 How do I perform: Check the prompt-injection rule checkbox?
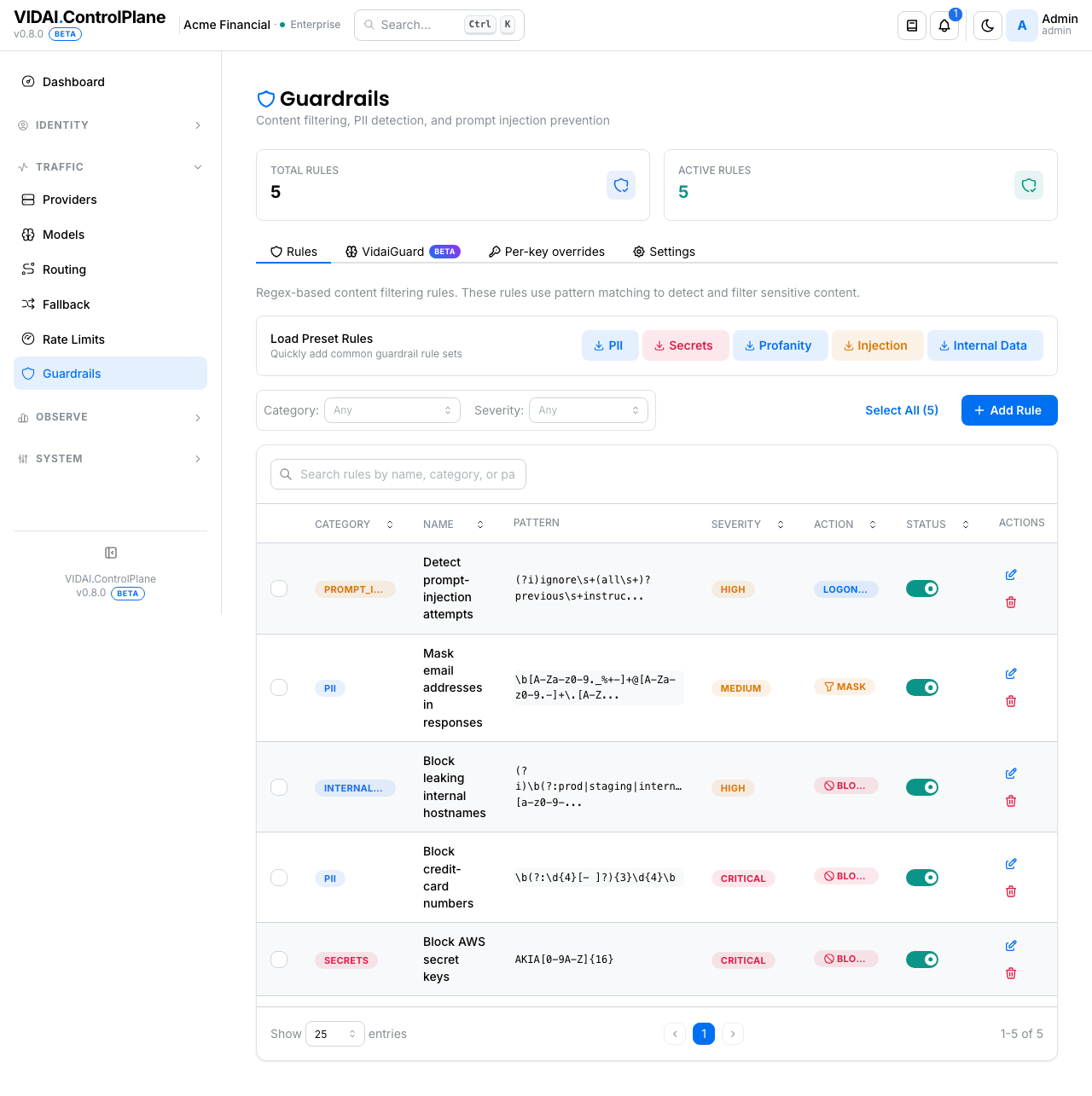click(x=279, y=589)
